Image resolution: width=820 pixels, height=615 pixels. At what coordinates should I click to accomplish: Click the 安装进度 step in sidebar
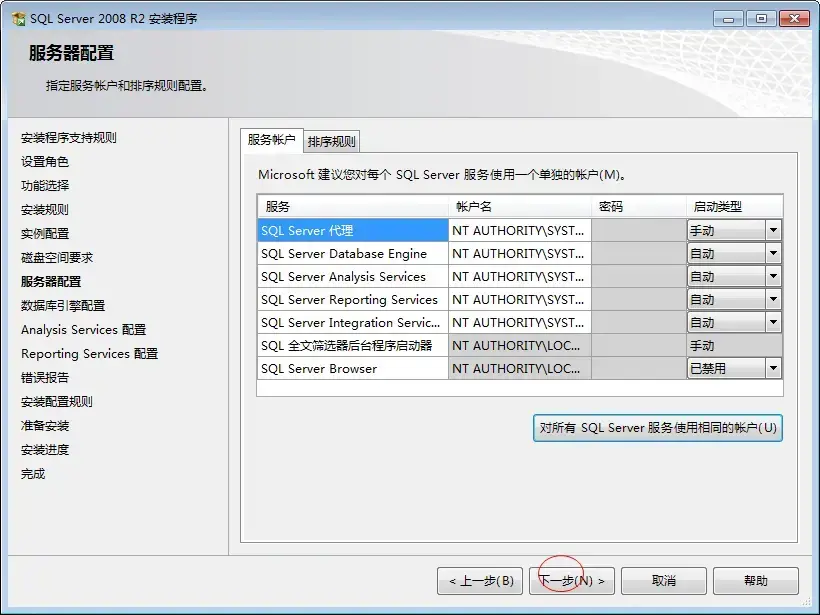pos(45,450)
